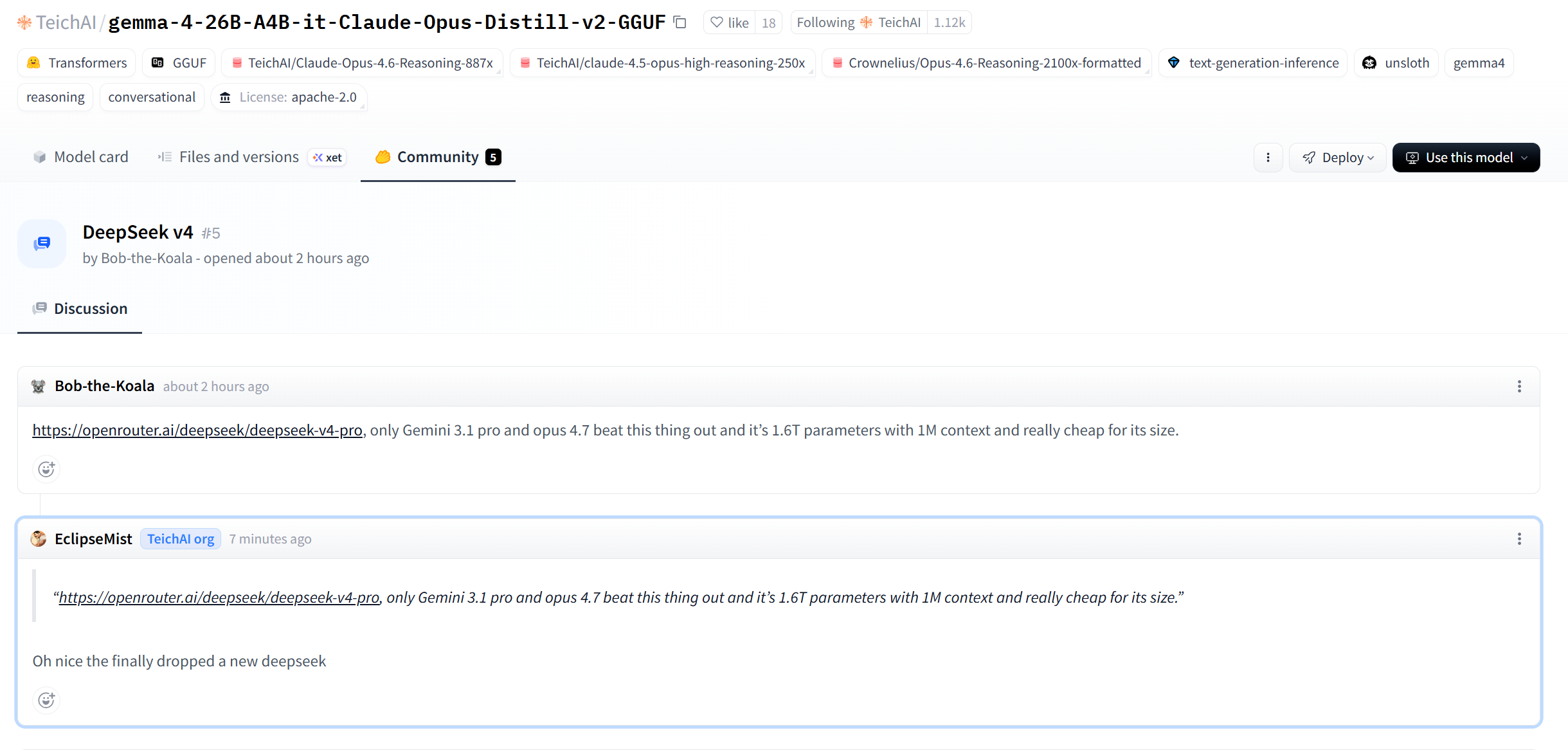
Task: Open the claude-4.5-opus-high-reasoning-250x dataset tag
Action: (662, 63)
